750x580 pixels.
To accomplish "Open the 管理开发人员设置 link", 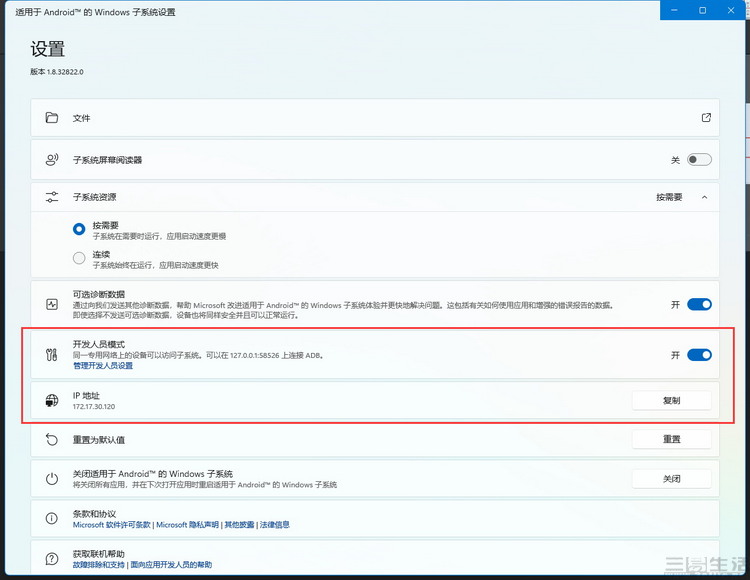I will pos(103,366).
